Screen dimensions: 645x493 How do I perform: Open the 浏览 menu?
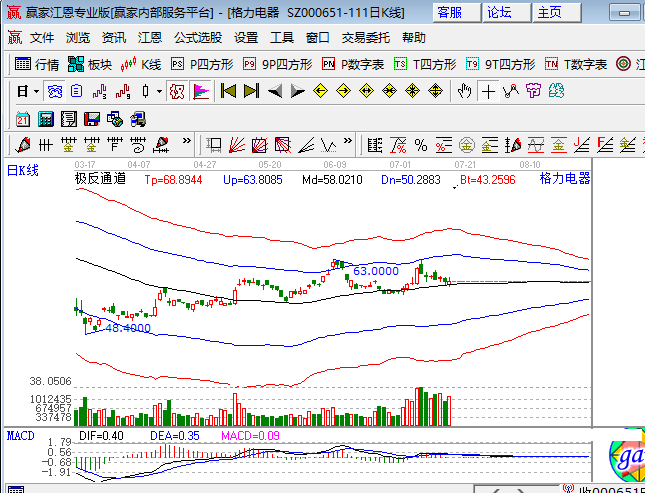pos(78,38)
